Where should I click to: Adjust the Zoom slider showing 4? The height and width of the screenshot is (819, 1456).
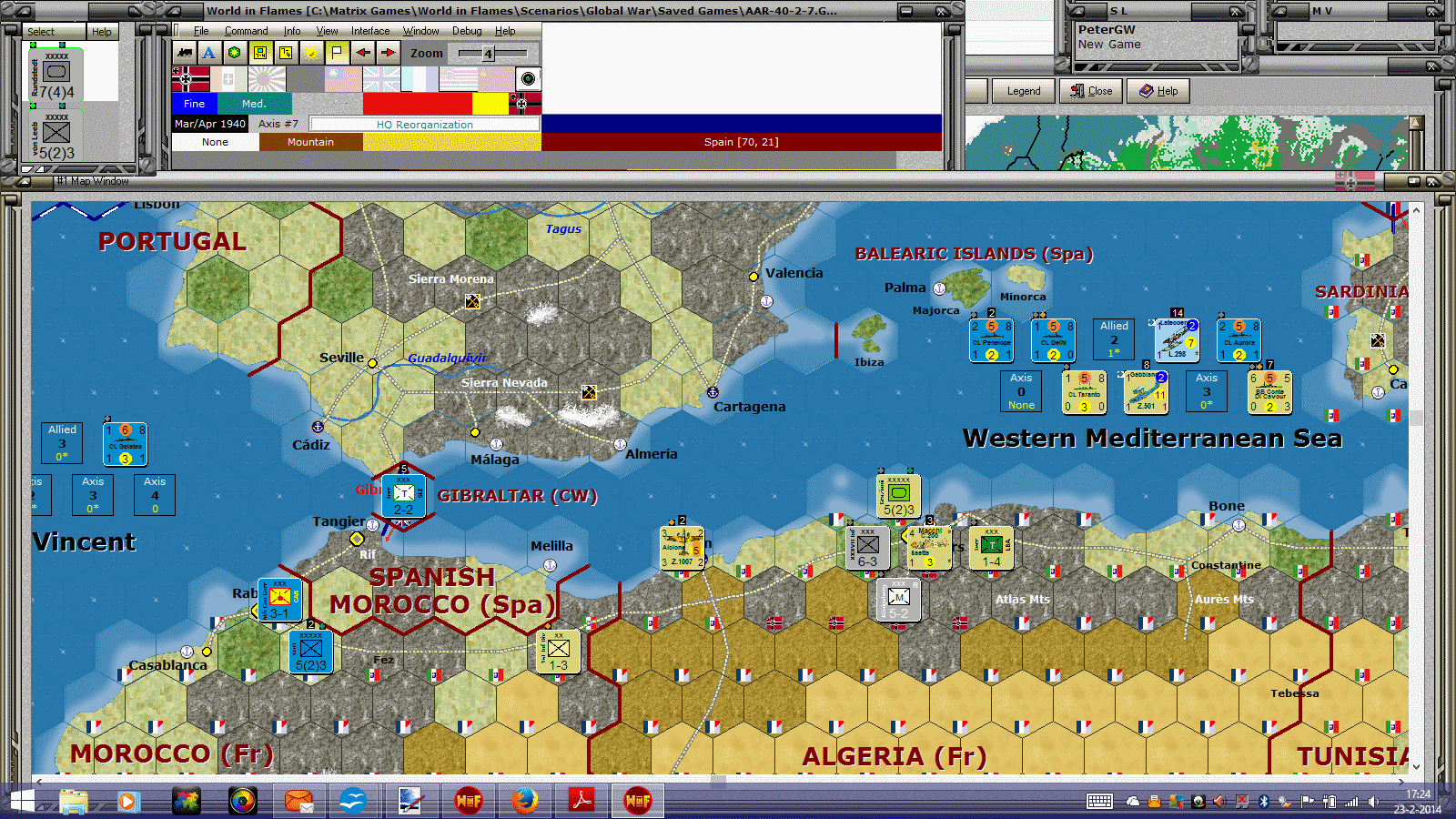coord(489,53)
